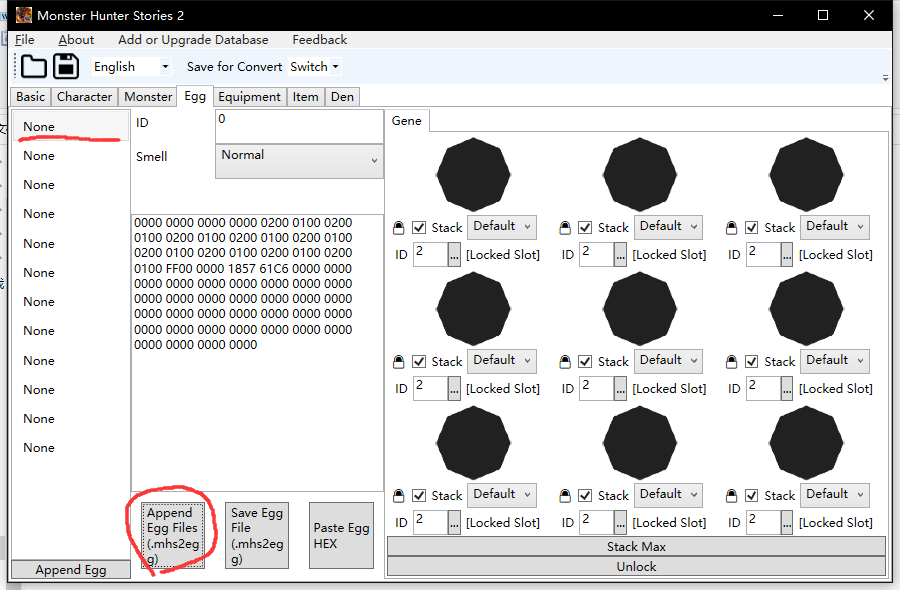Screen dimensions: 900x590
Task: Click the Monster Hunter Stories 2 app icon
Action: click(24, 15)
